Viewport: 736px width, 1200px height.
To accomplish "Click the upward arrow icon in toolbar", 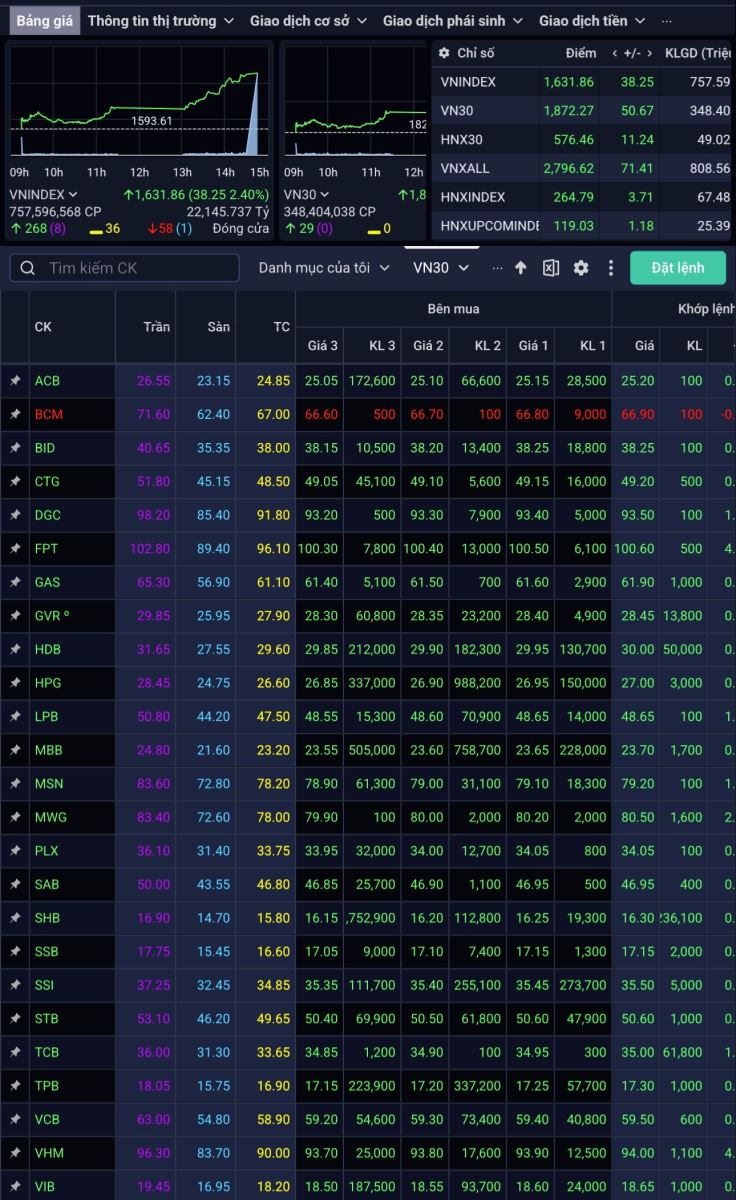I will [x=520, y=268].
